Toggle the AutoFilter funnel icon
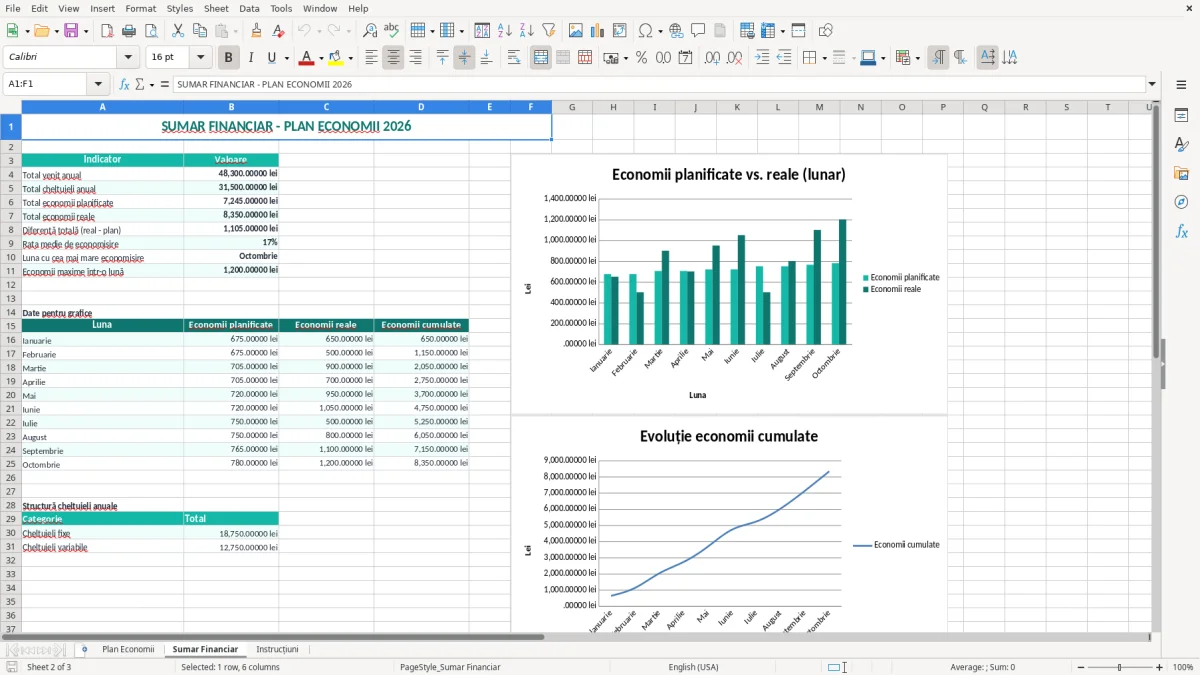 [x=548, y=31]
